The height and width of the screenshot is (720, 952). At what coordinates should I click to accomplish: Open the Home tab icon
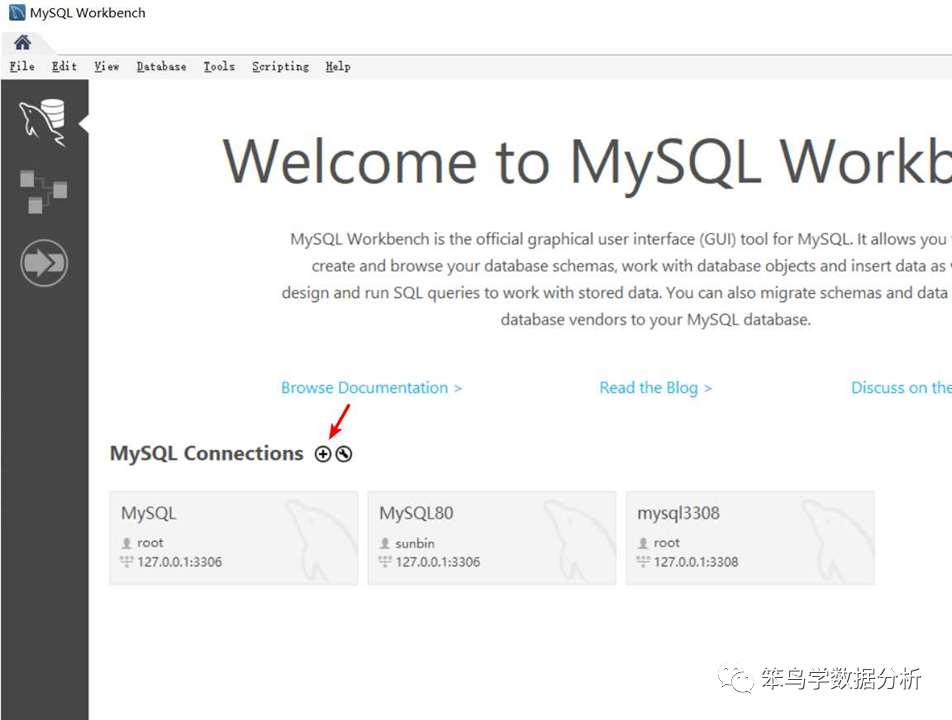point(22,42)
